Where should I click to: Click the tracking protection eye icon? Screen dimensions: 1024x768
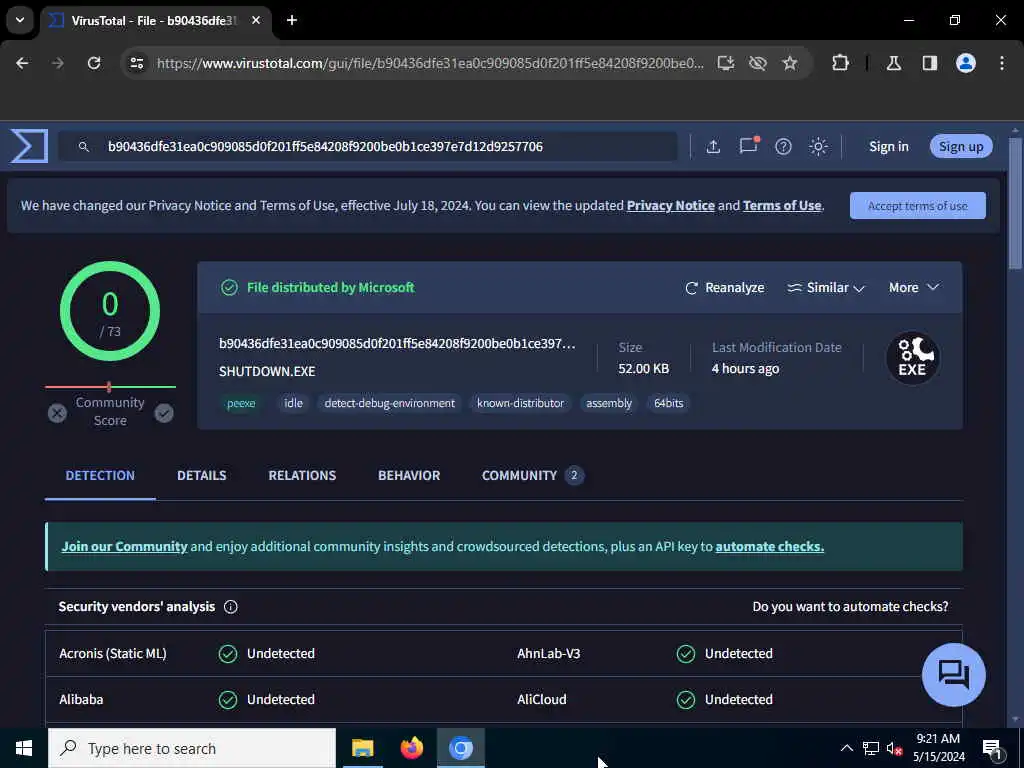[x=758, y=63]
